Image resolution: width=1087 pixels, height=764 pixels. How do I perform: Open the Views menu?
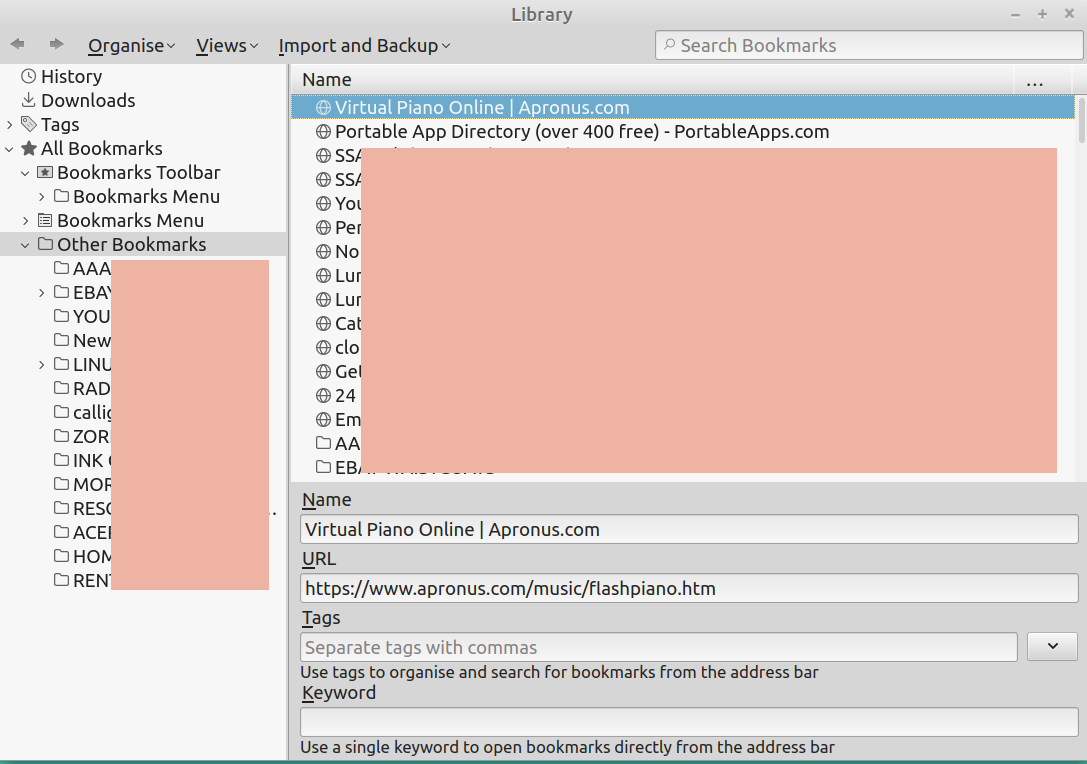227,46
